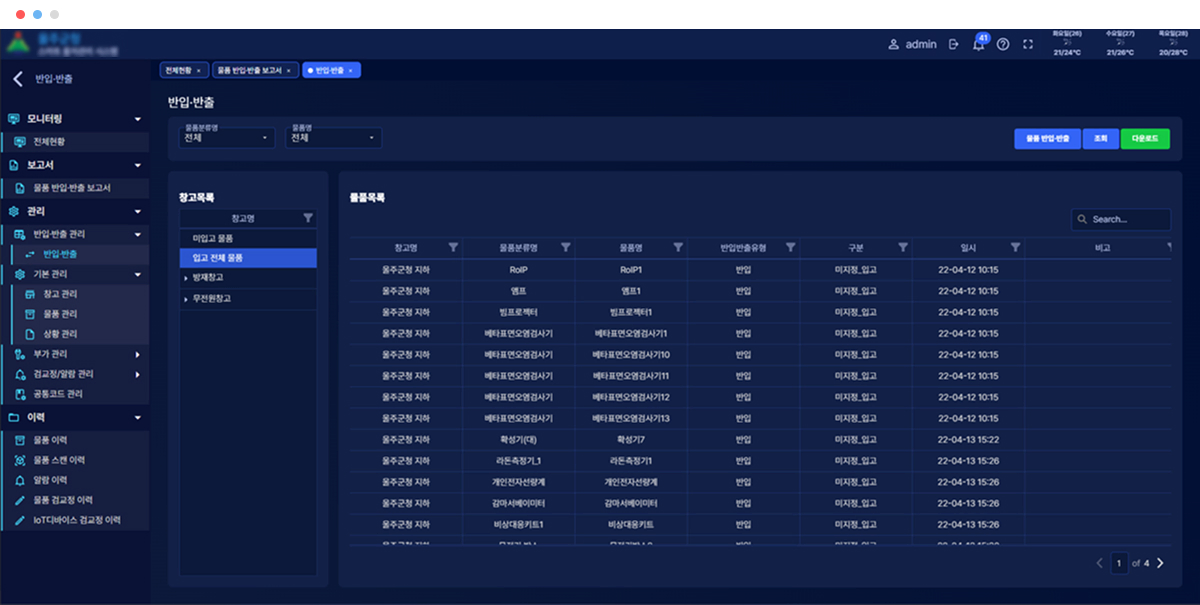This screenshot has width=1200, height=605.
Task: Open filter for 창고명 in 창고목록 panel
Action: point(308,217)
